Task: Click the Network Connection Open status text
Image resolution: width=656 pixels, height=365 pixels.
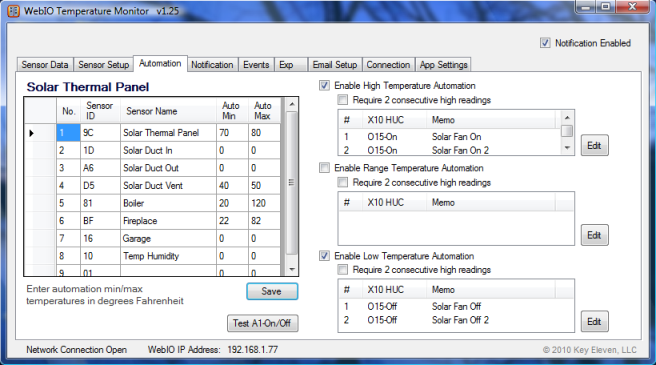Action: pos(77,350)
